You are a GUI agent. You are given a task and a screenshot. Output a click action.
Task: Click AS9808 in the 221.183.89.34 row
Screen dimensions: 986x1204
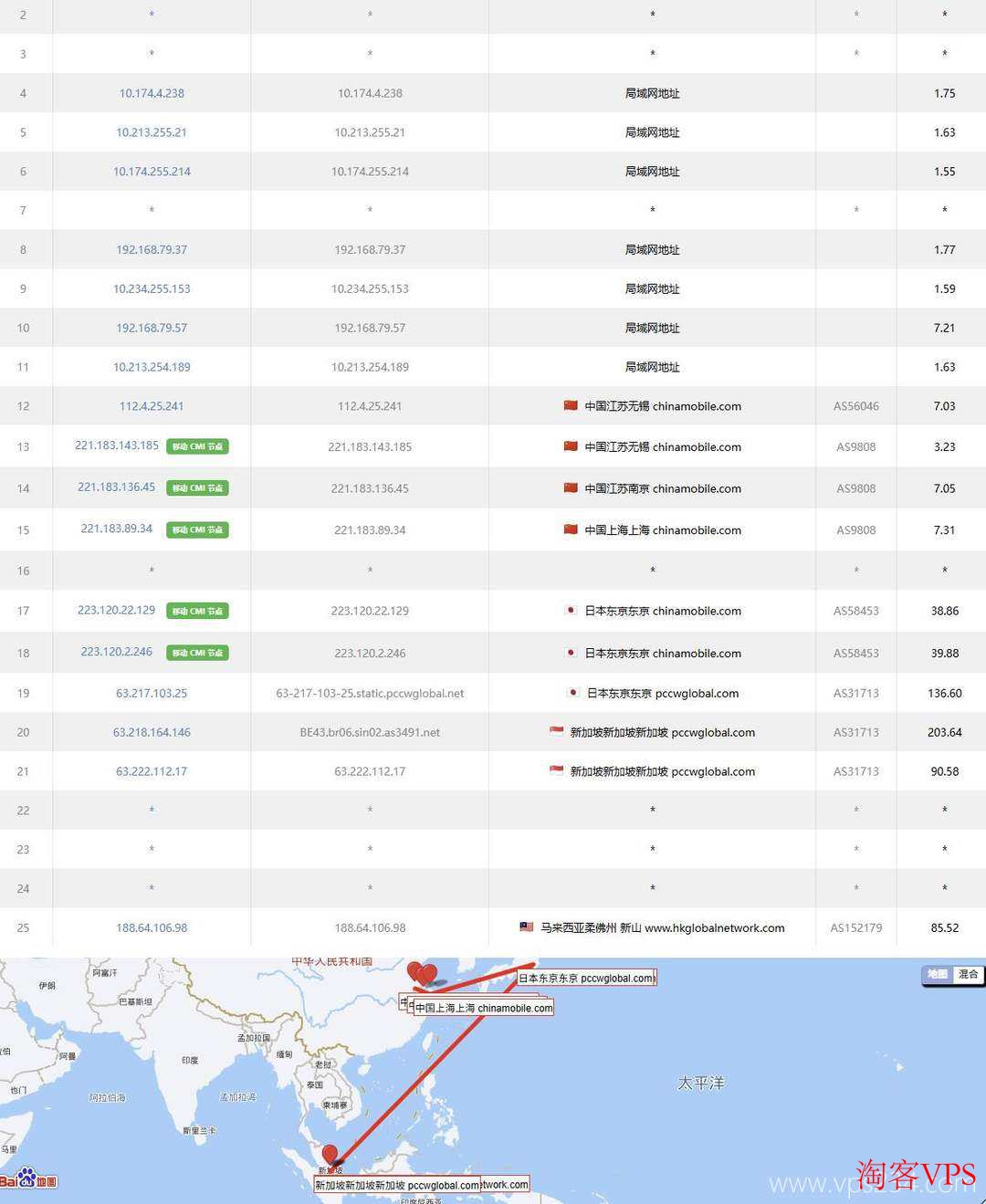(x=856, y=530)
